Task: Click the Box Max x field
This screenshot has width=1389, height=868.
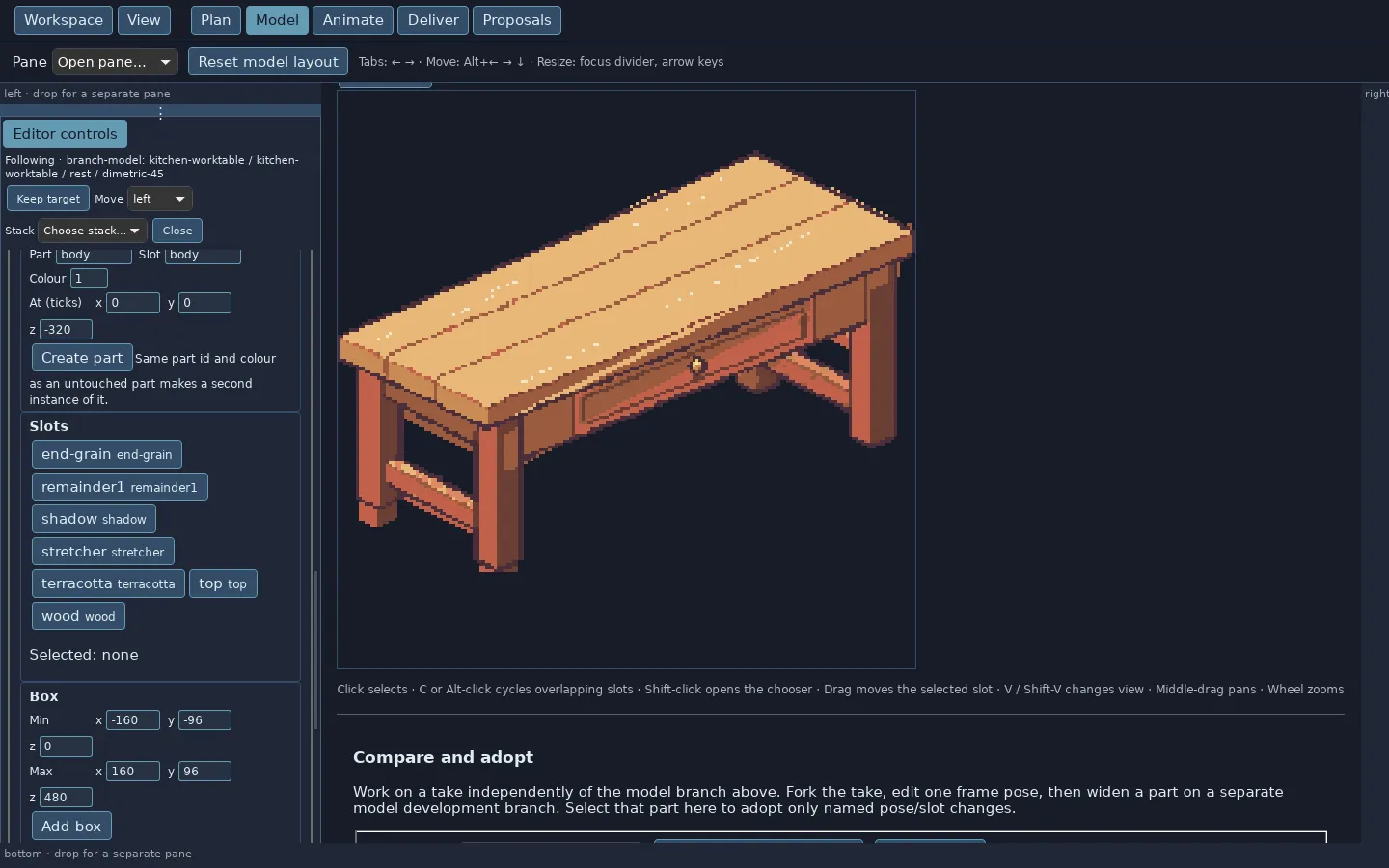Action: [133, 772]
